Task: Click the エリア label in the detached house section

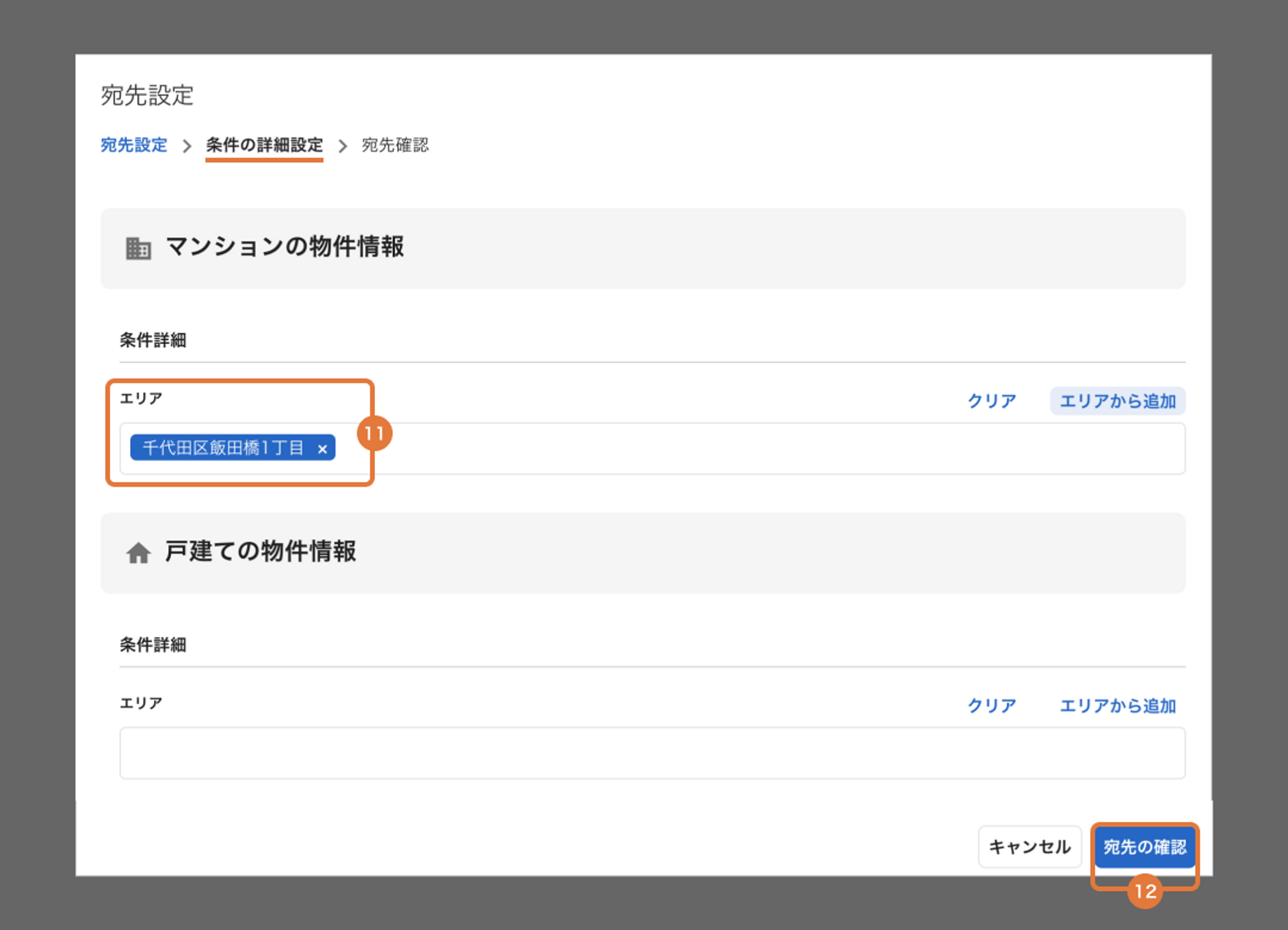Action: (x=141, y=703)
